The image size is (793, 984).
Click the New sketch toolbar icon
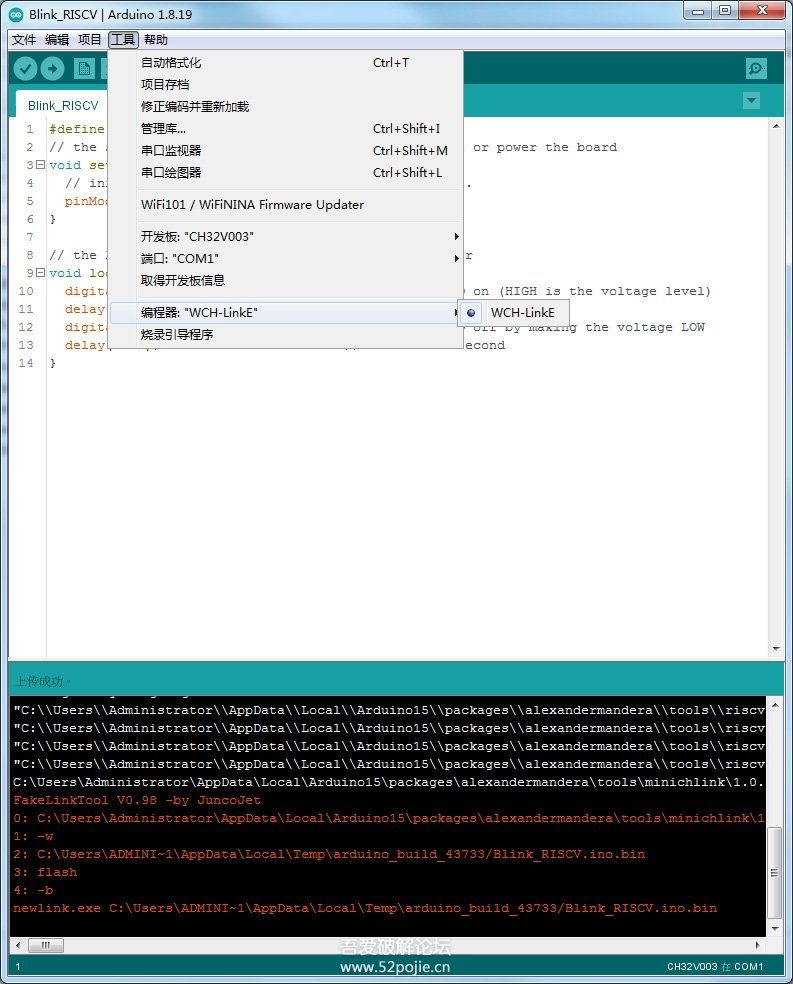tap(83, 68)
